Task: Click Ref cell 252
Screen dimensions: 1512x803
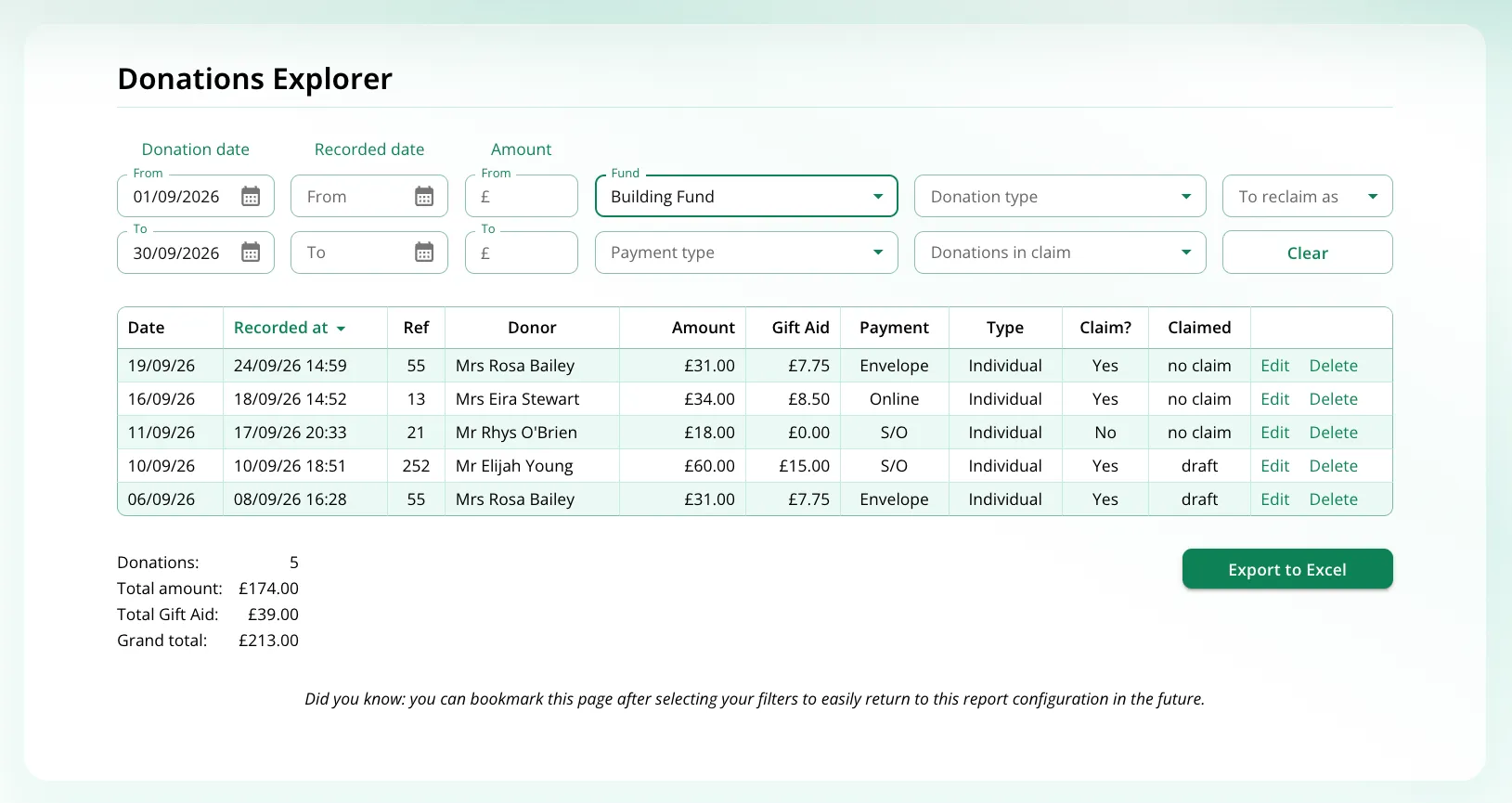Action: (x=416, y=466)
